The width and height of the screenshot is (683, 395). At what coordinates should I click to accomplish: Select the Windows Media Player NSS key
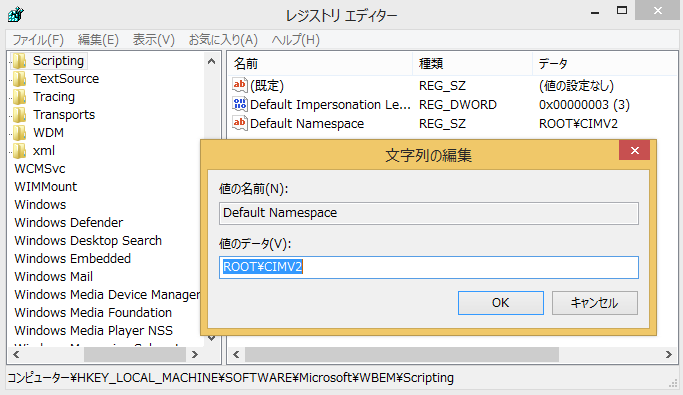(93, 331)
